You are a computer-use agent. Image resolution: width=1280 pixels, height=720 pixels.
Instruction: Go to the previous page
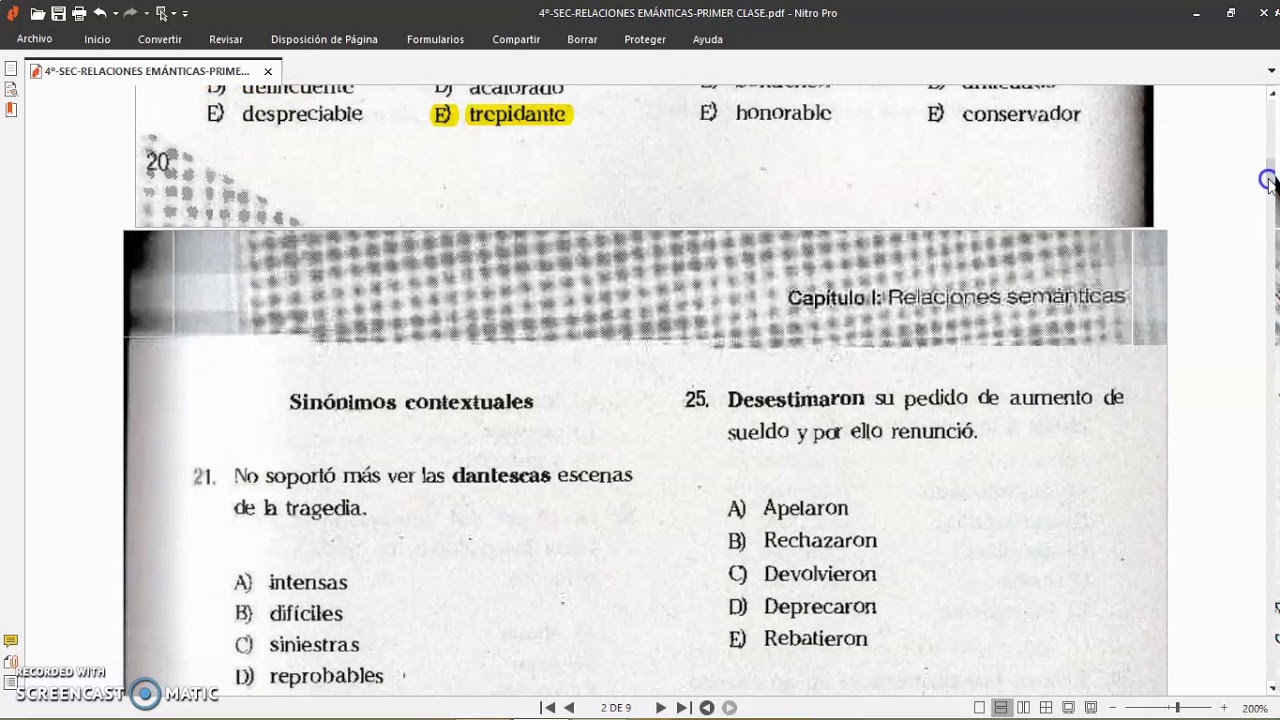(569, 707)
